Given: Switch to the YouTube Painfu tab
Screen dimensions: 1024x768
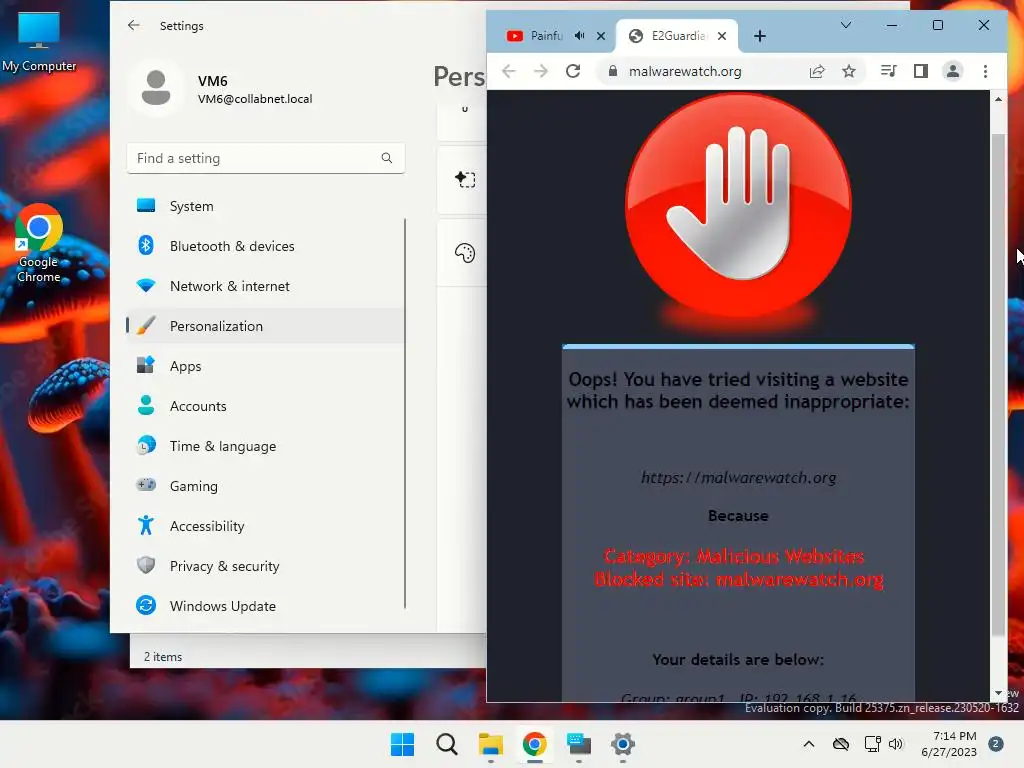Looking at the screenshot, I should [546, 36].
